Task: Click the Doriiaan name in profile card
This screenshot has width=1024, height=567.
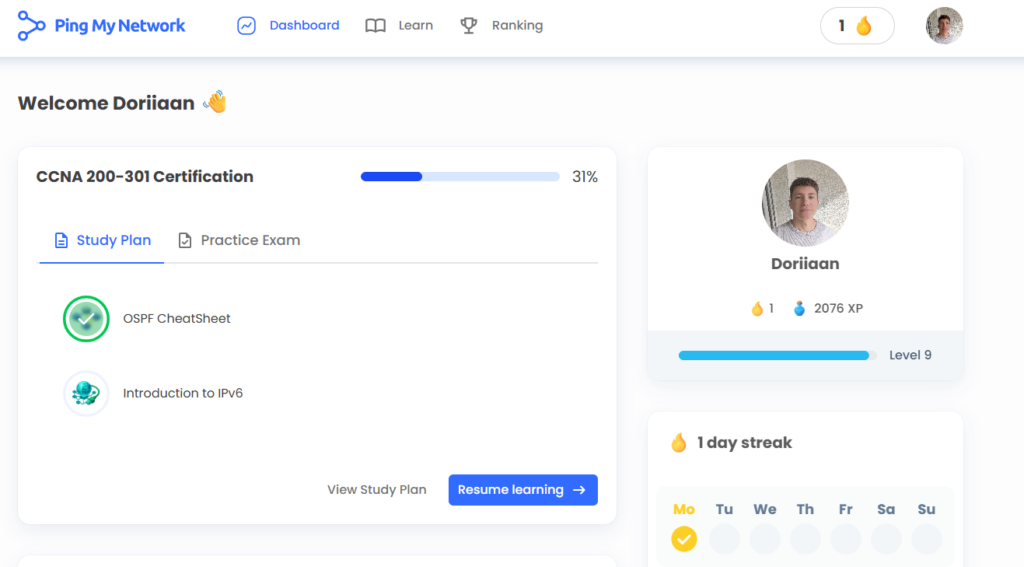Action: pos(805,264)
